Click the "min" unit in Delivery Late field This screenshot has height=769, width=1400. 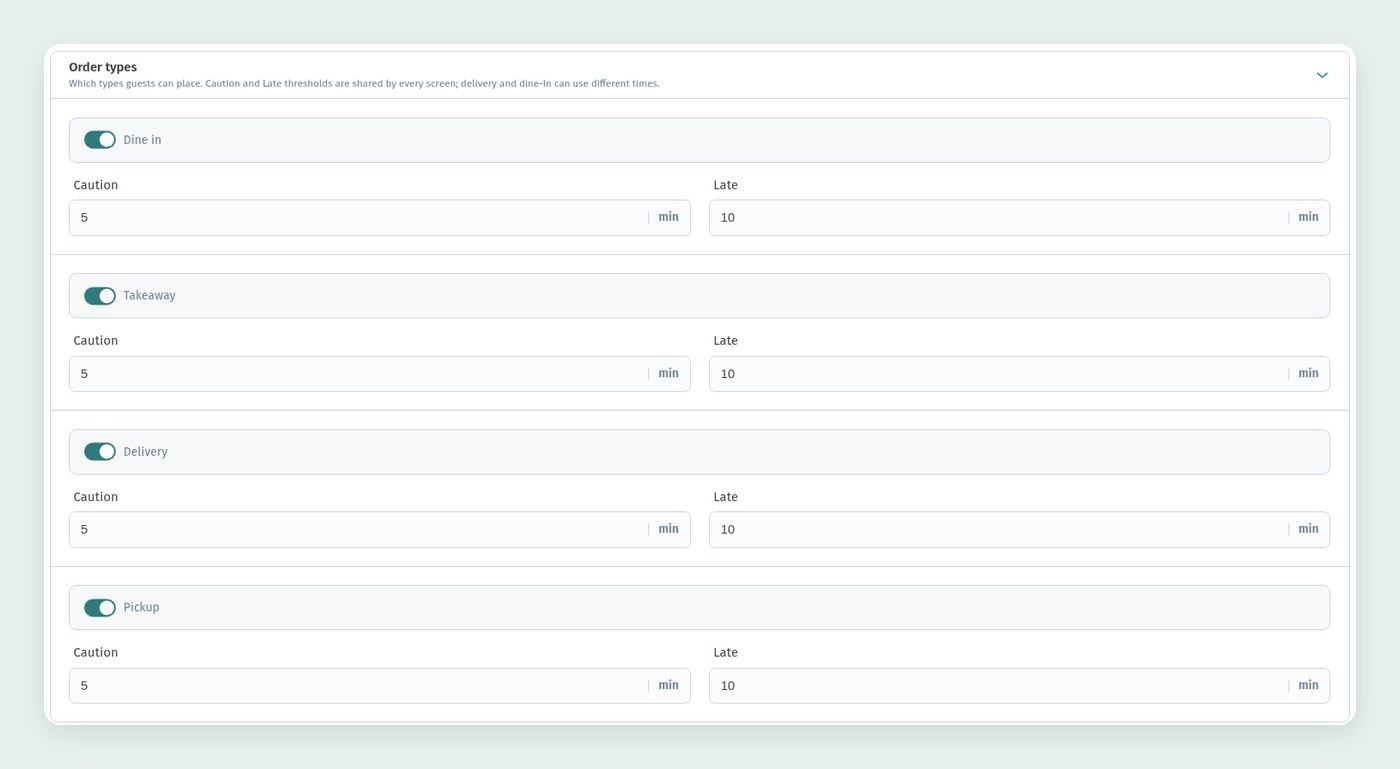[x=1308, y=529]
